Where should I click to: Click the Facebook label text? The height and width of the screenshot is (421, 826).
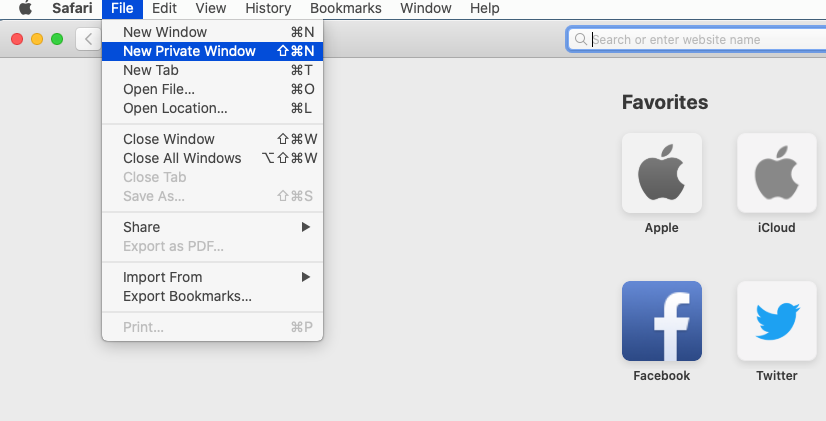pyautogui.click(x=662, y=376)
